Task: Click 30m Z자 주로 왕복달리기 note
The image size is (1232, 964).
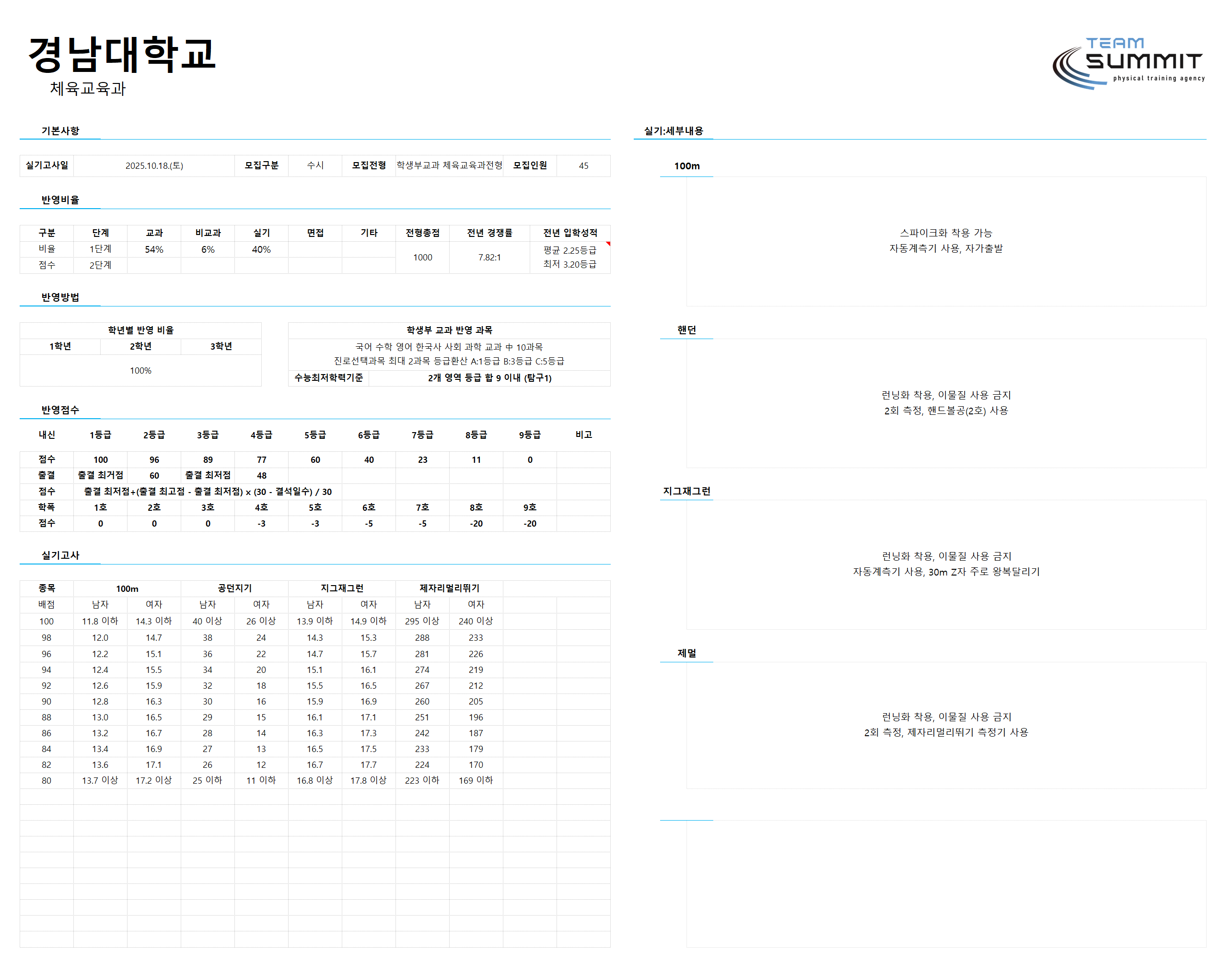Action: (x=984, y=572)
